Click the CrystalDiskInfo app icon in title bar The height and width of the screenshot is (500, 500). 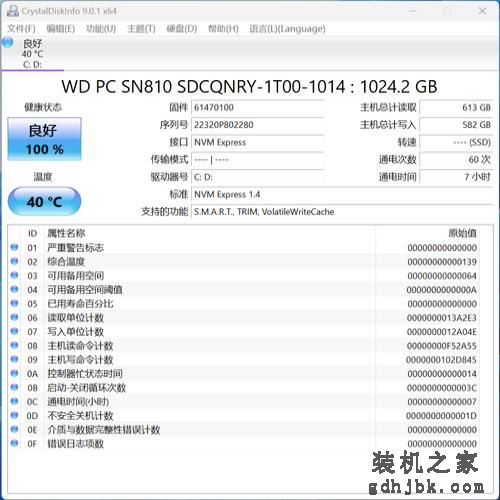pos(13,11)
